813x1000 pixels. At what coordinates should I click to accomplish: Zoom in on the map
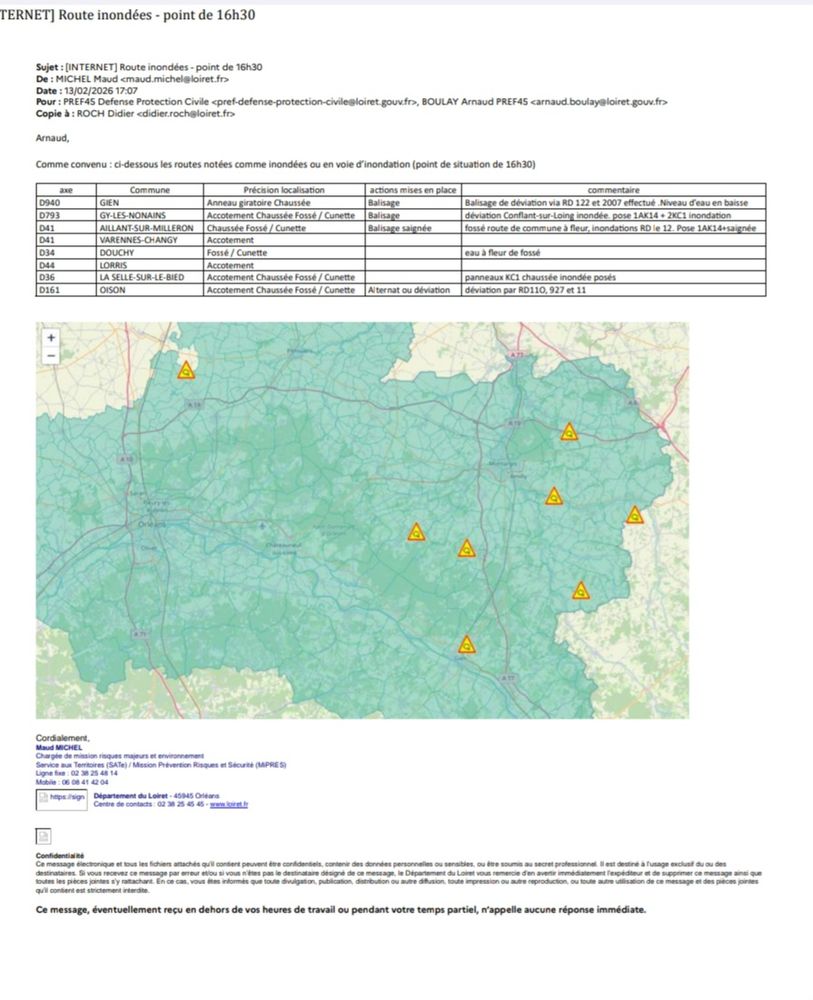[51, 338]
